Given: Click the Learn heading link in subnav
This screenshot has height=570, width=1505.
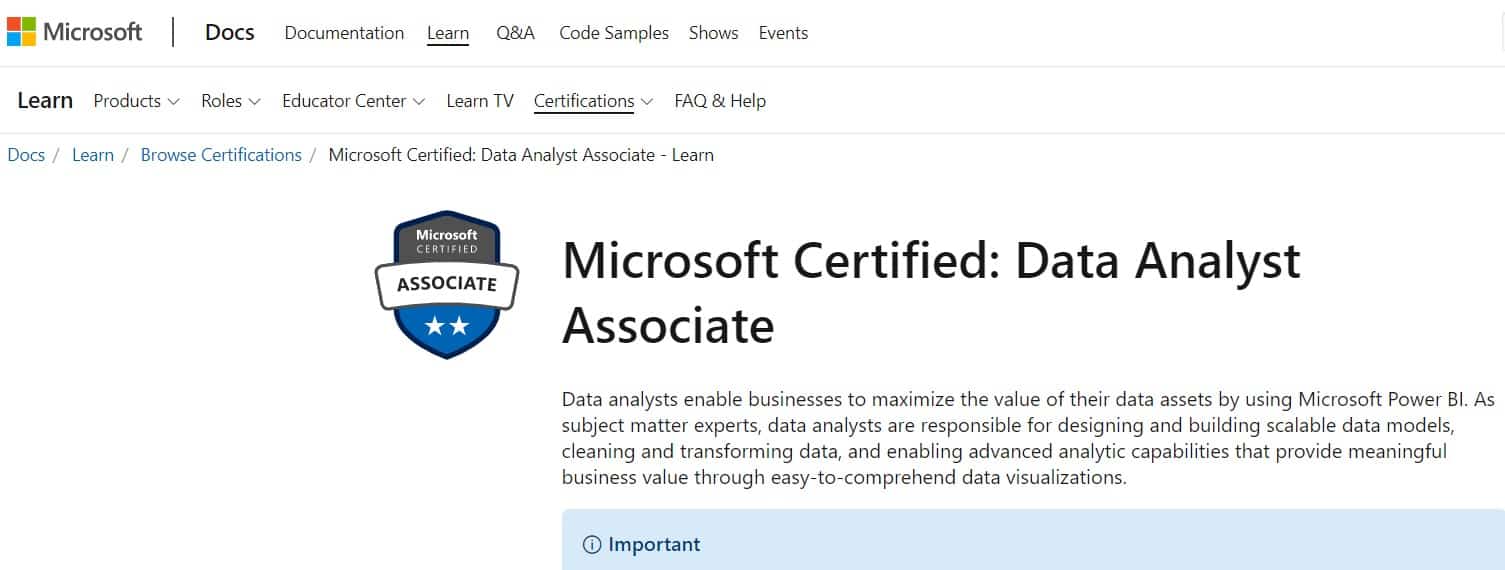Looking at the screenshot, I should point(45,100).
